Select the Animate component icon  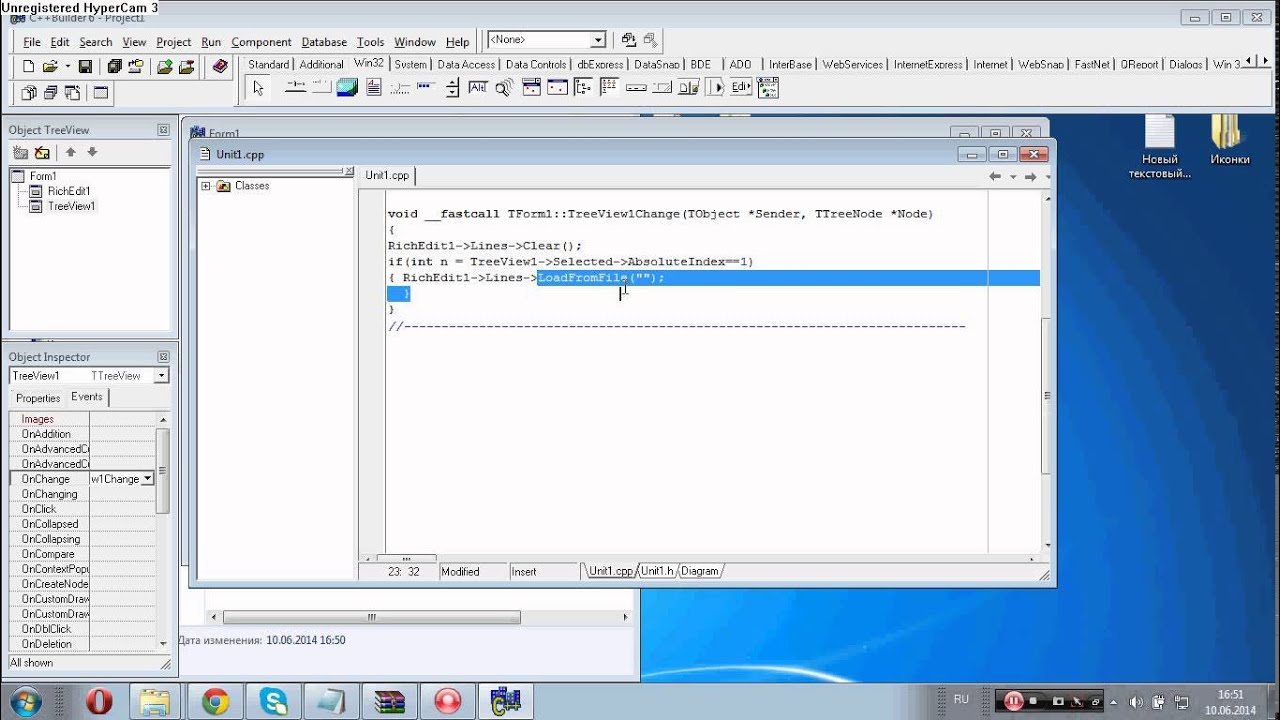click(x=505, y=88)
